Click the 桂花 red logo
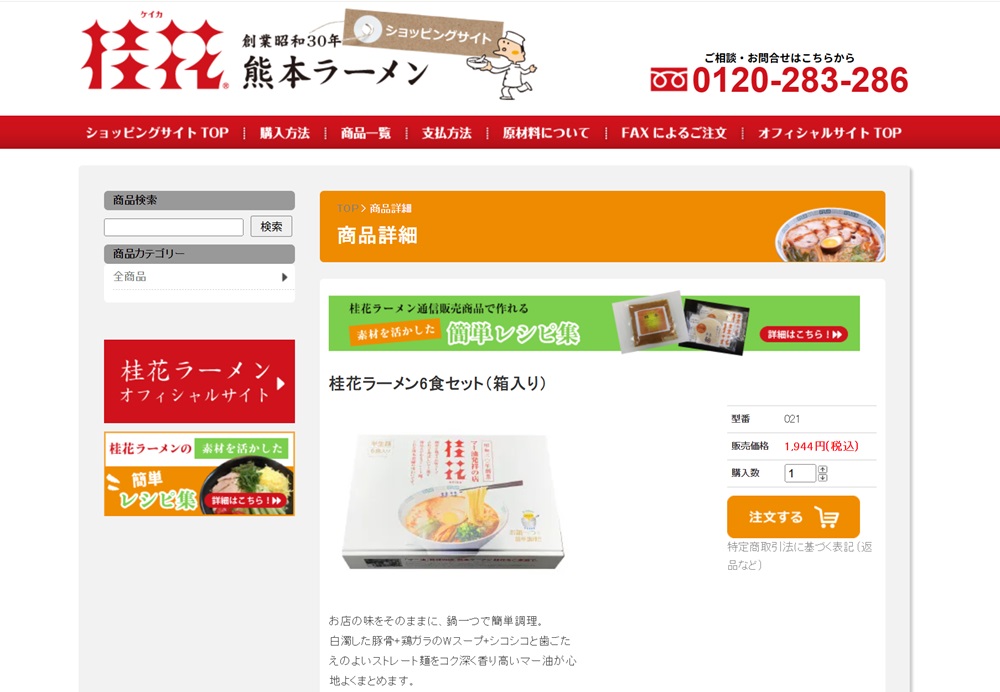Viewport: 1000px width, 692px height. tap(154, 55)
